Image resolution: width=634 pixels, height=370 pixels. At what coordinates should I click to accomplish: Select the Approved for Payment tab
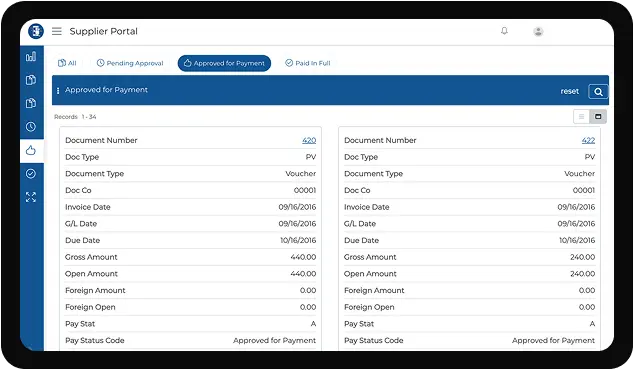224,63
